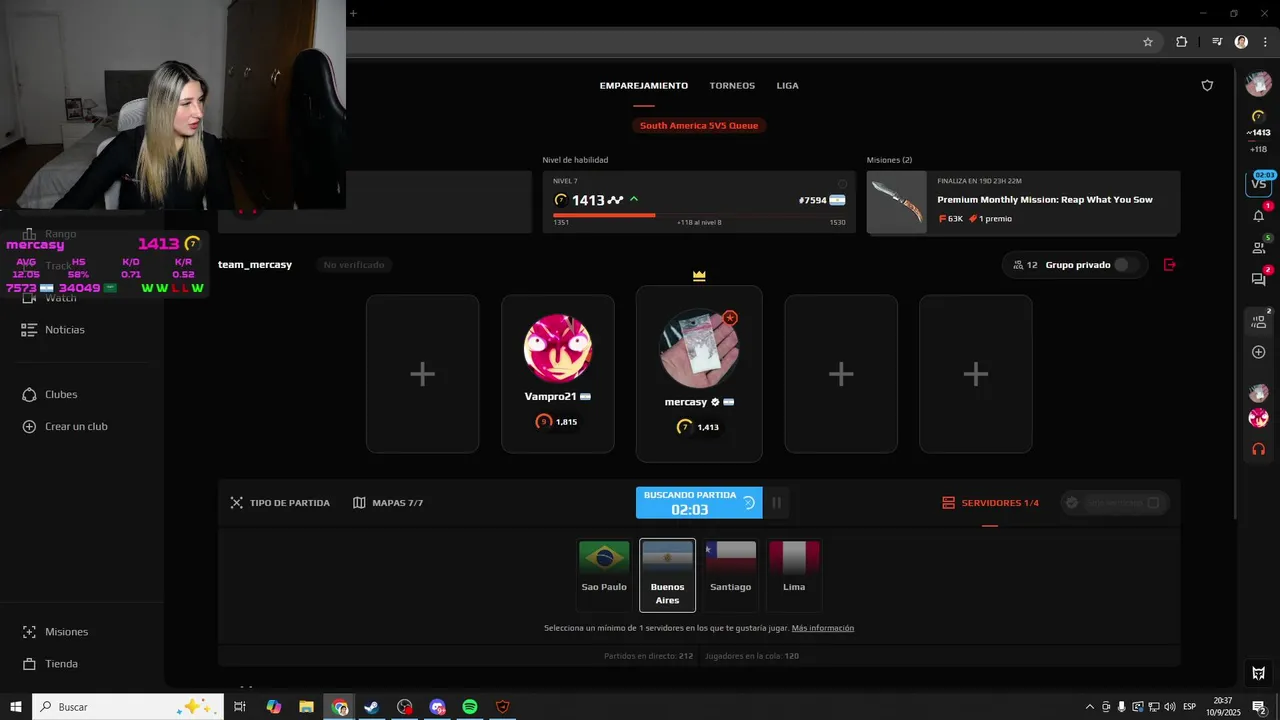Open the Task View taskbar button

(240, 707)
